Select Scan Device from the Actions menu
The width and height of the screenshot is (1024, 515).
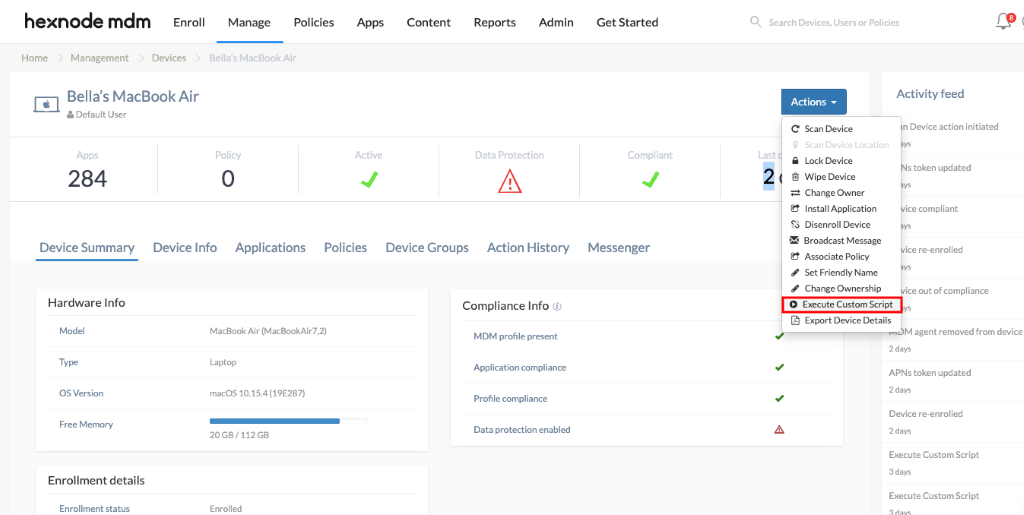842,129
